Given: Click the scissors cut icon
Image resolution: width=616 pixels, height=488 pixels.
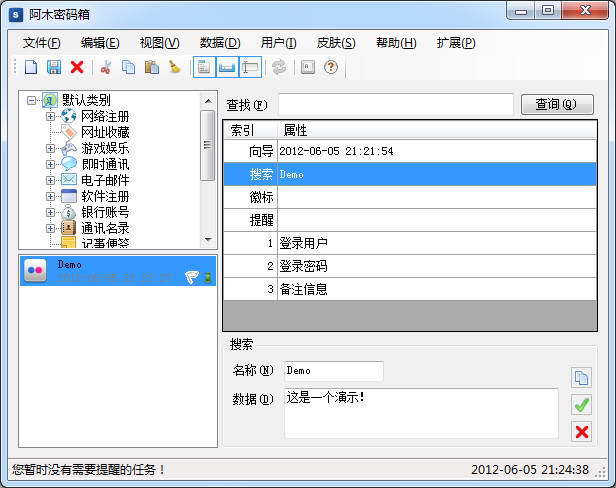Looking at the screenshot, I should tap(105, 67).
